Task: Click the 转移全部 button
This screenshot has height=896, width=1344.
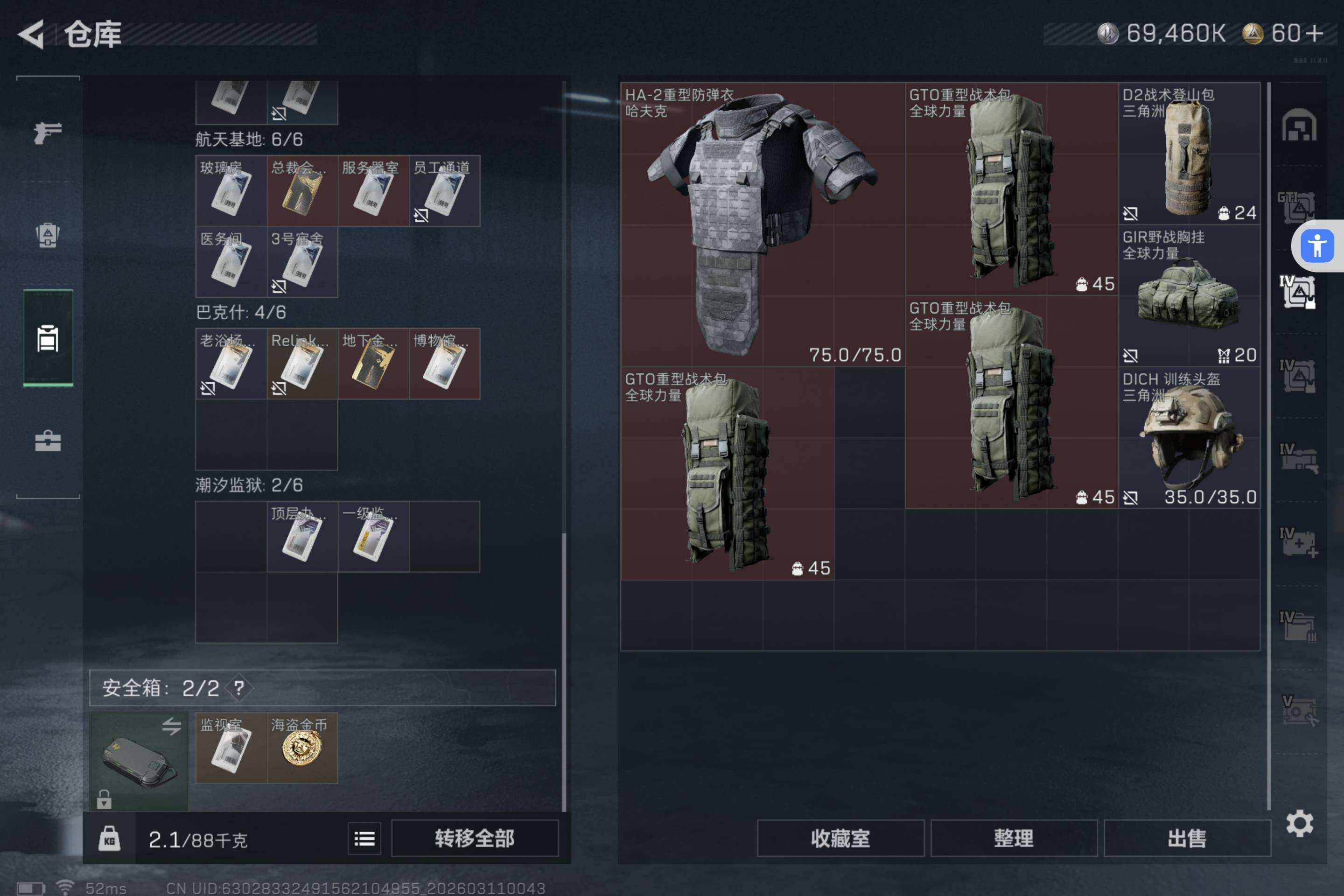Action: pyautogui.click(x=475, y=838)
